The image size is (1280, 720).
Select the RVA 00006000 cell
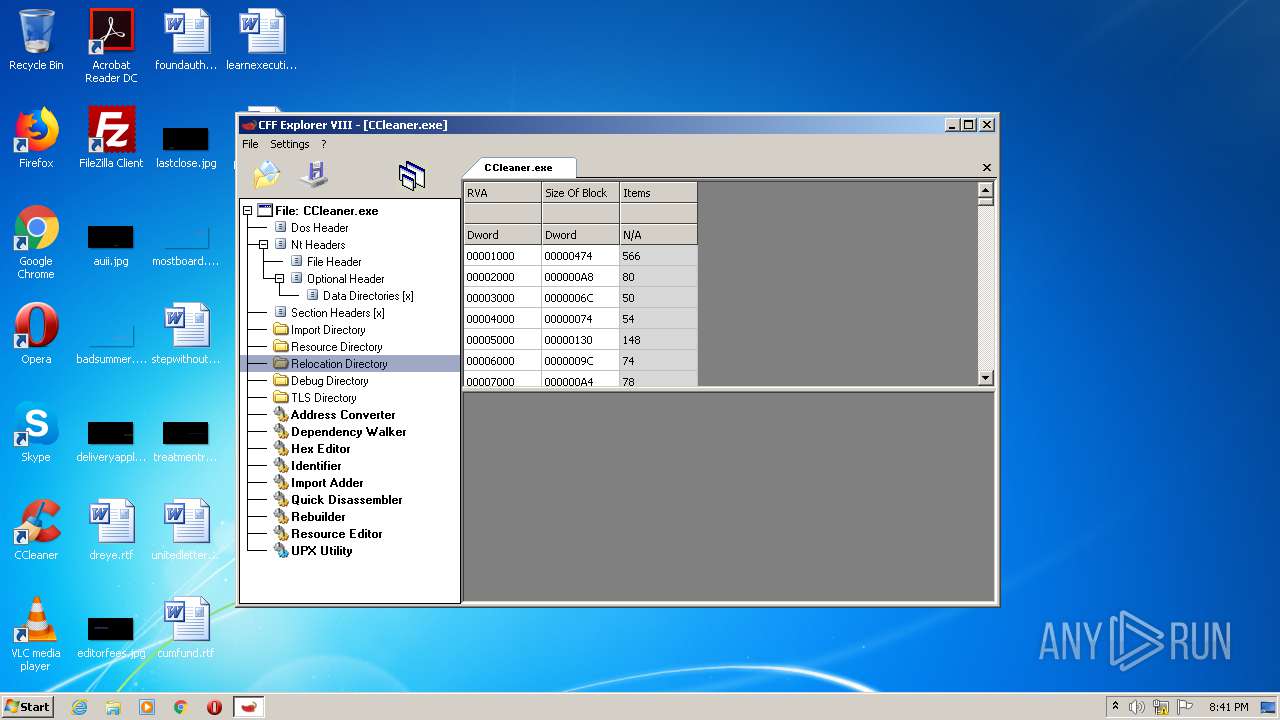(x=502, y=361)
